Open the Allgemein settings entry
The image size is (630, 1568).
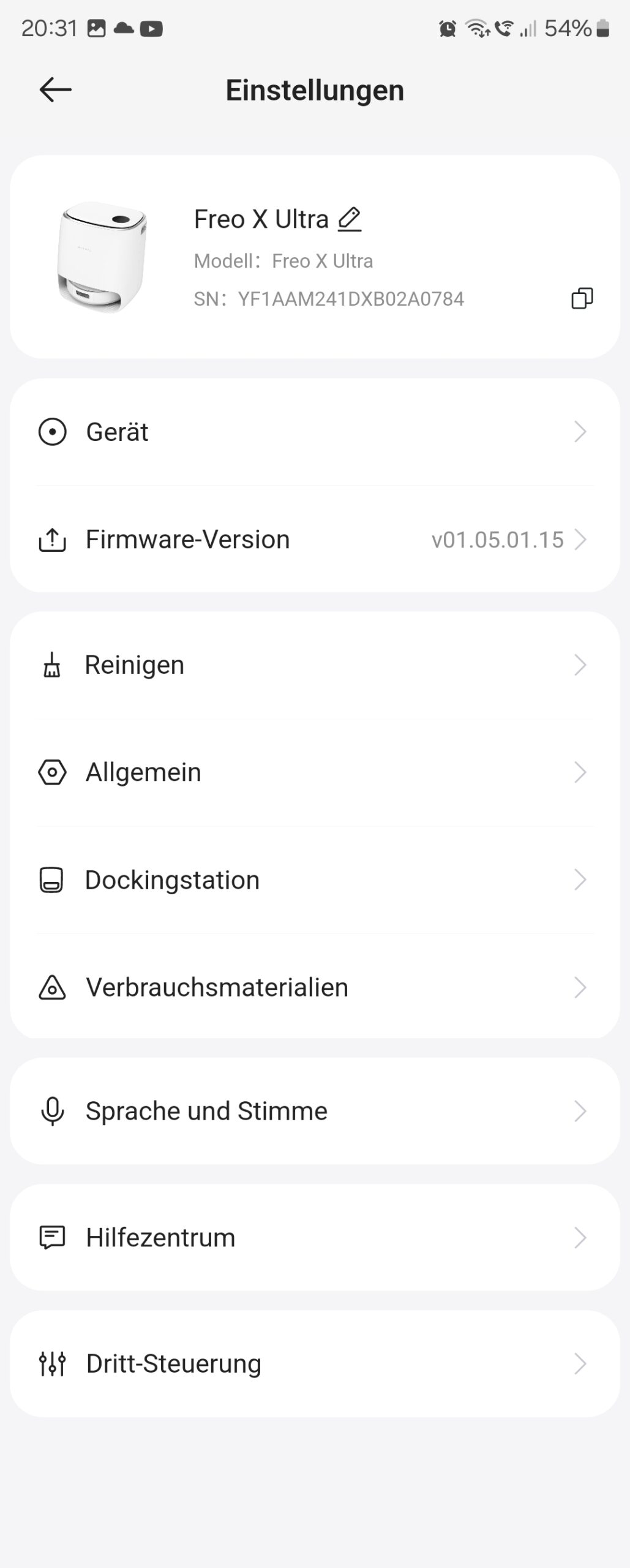[x=315, y=772]
